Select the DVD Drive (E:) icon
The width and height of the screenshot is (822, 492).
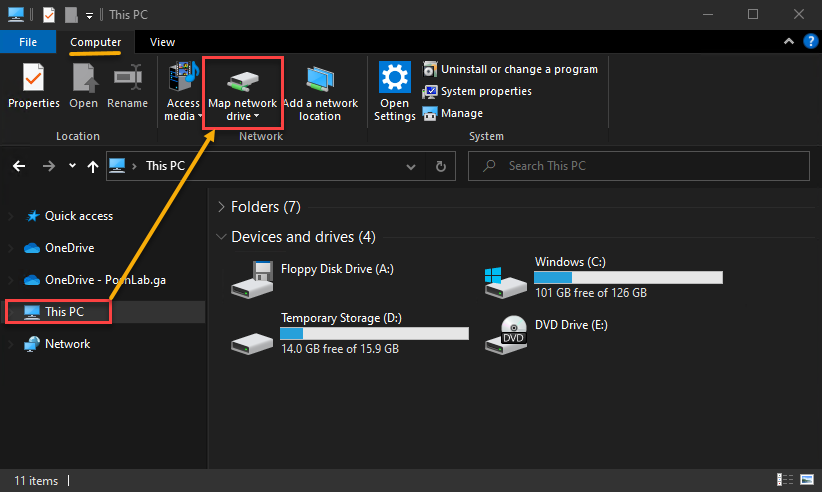click(x=506, y=335)
